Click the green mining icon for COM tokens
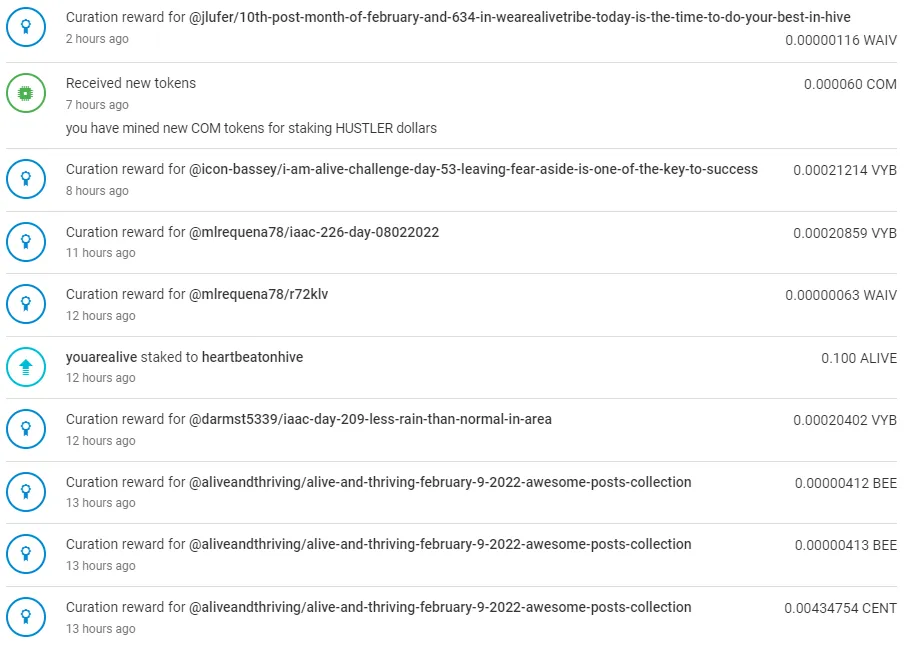 coord(26,93)
